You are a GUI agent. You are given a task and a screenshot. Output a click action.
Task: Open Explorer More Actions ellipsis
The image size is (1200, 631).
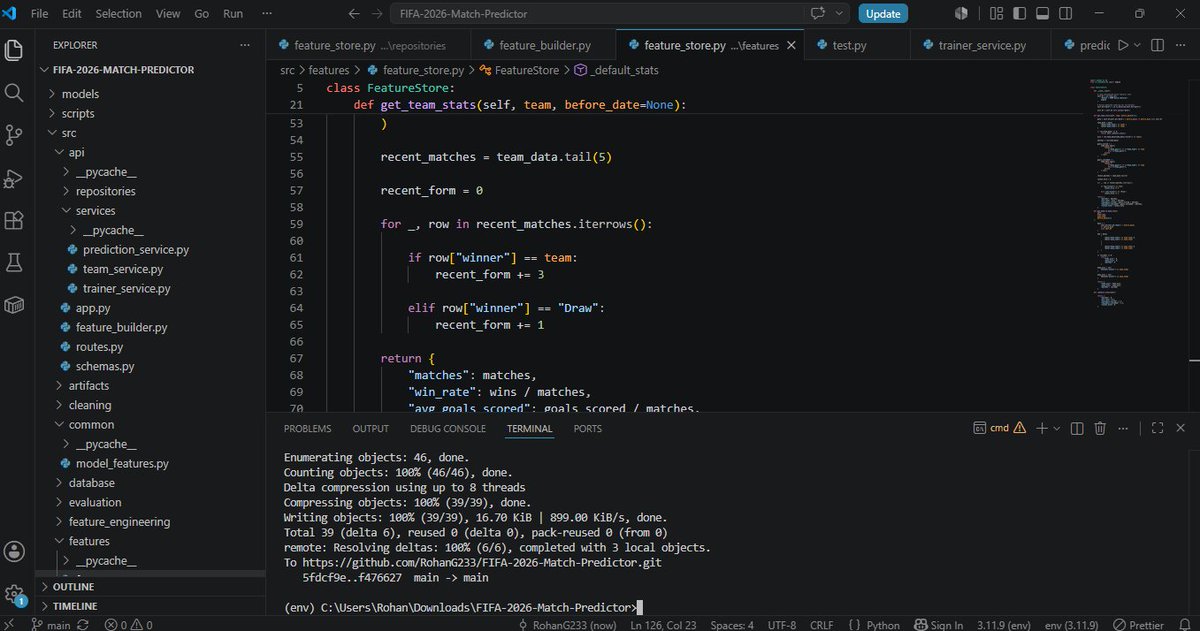click(245, 45)
